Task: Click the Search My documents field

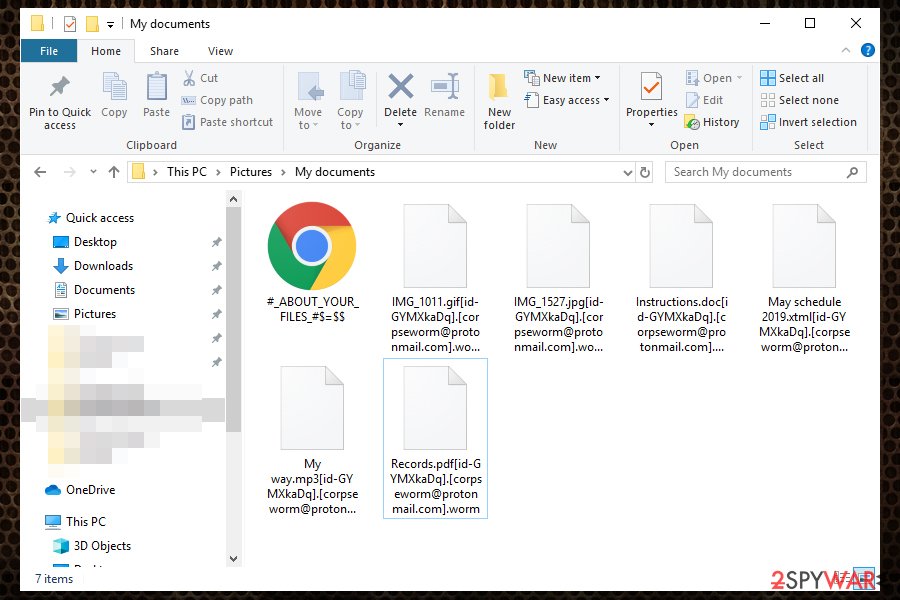Action: [x=765, y=172]
